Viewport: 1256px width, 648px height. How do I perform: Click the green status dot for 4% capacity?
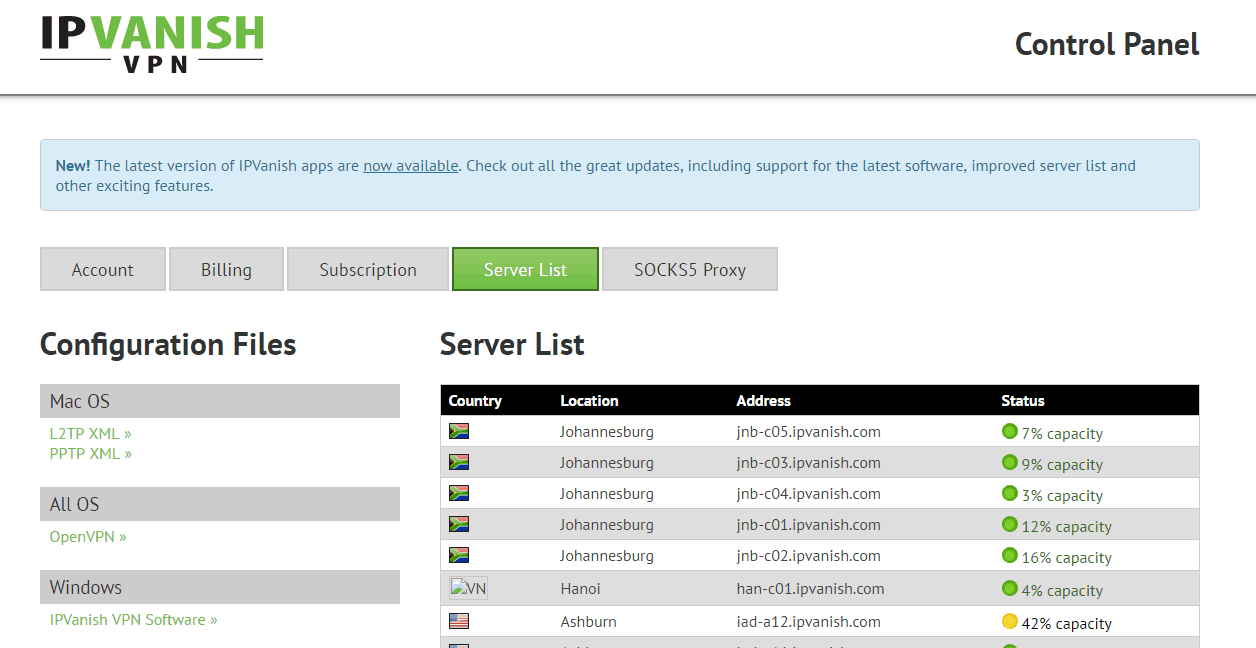click(1010, 589)
